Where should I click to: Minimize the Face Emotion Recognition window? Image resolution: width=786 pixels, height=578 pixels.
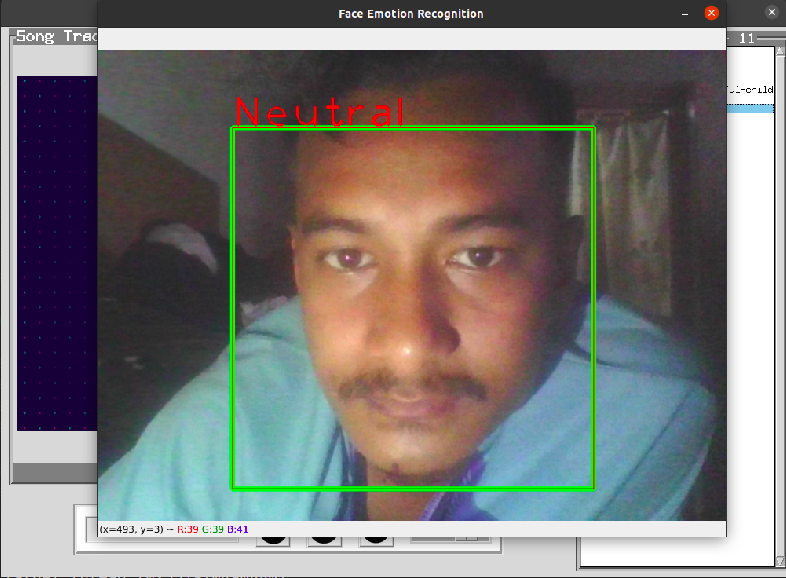tap(685, 14)
